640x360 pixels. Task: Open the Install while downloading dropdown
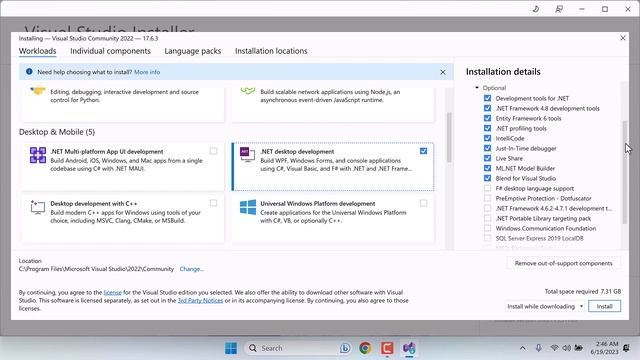pyautogui.click(x=545, y=306)
